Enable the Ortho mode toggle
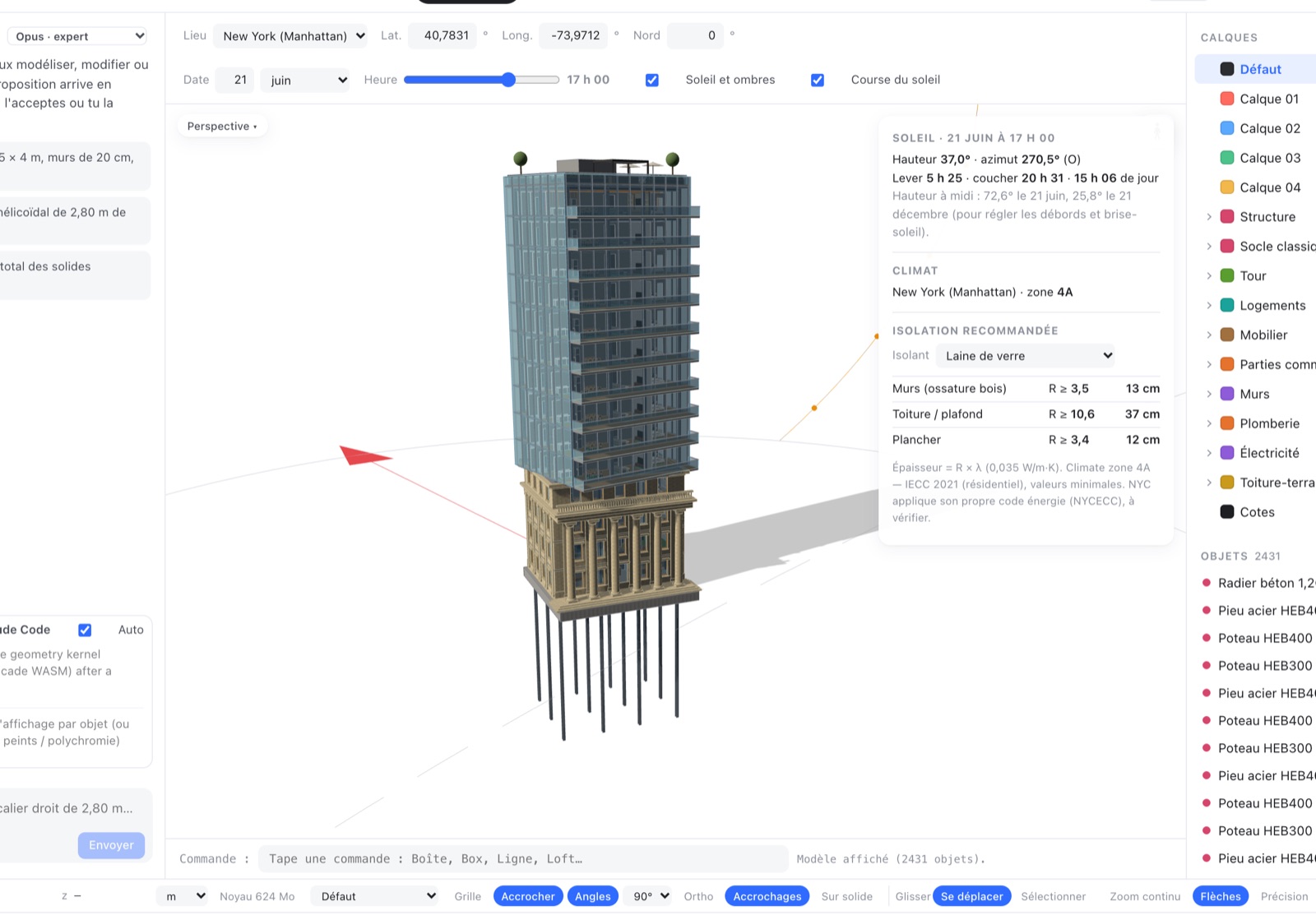The height and width of the screenshot is (915, 1316). [698, 896]
